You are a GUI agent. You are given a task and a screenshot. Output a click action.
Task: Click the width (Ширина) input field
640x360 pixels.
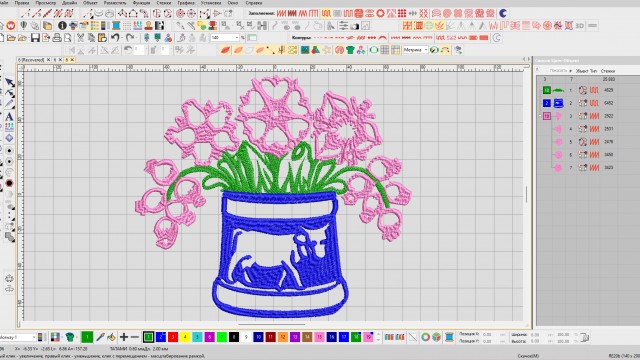coord(538,334)
